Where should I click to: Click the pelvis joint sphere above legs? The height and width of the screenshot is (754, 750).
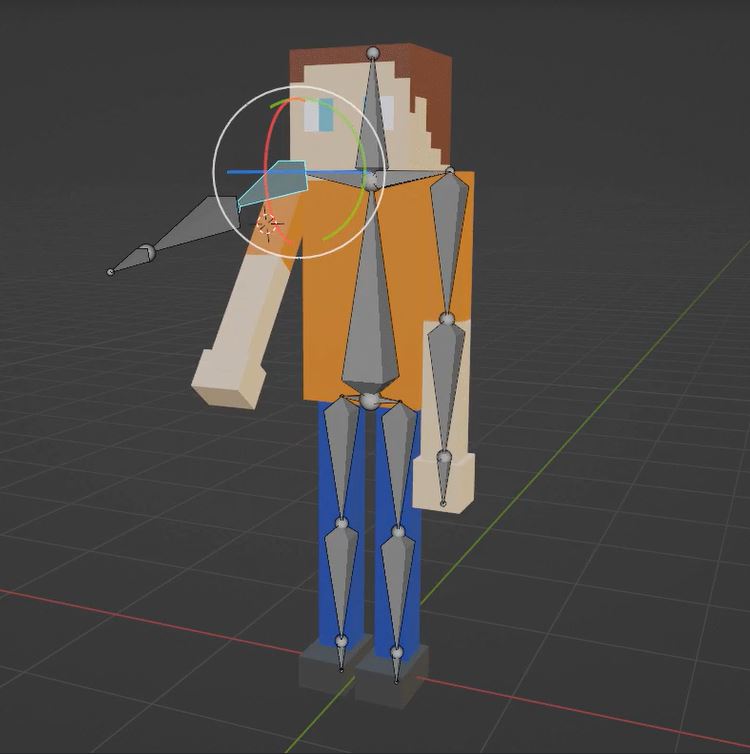click(369, 401)
